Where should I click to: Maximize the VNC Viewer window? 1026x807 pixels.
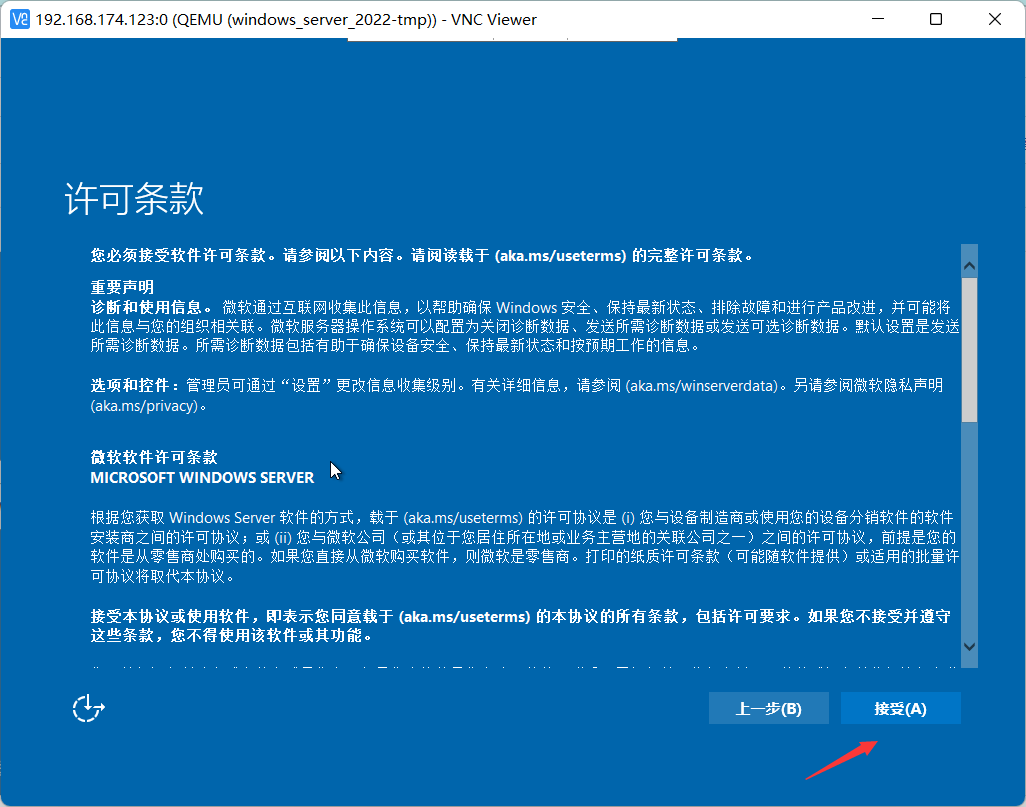(x=936, y=19)
